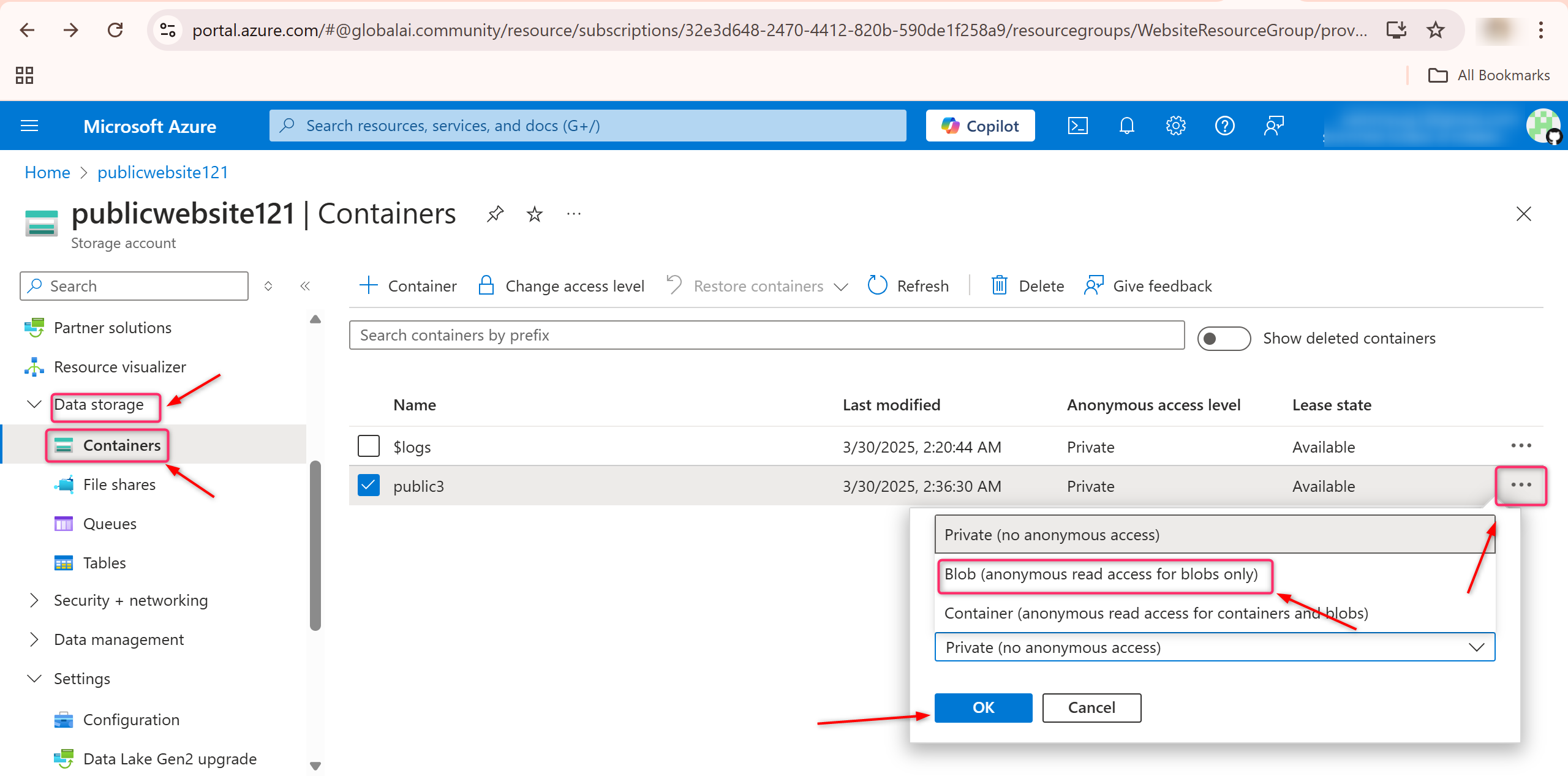Choose Container anonymous read access option
Image resolution: width=1568 pixels, height=776 pixels.
click(x=1215, y=613)
